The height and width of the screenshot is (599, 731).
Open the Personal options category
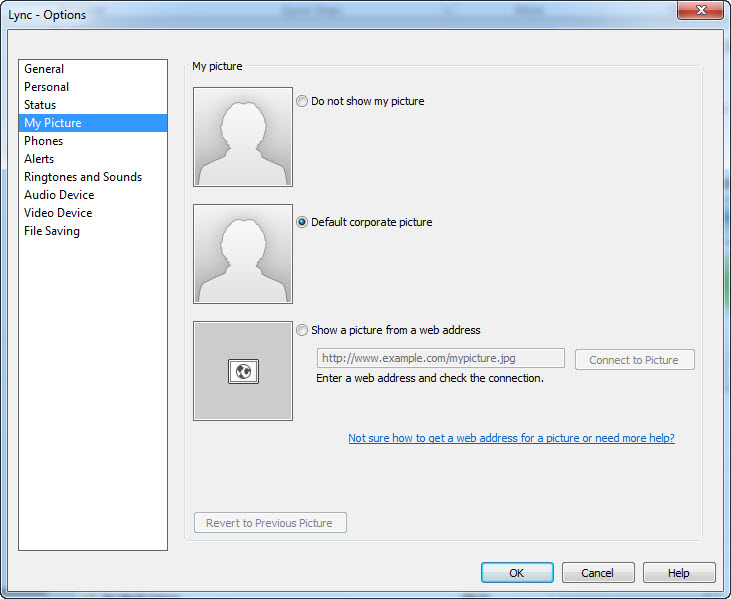tap(93, 87)
